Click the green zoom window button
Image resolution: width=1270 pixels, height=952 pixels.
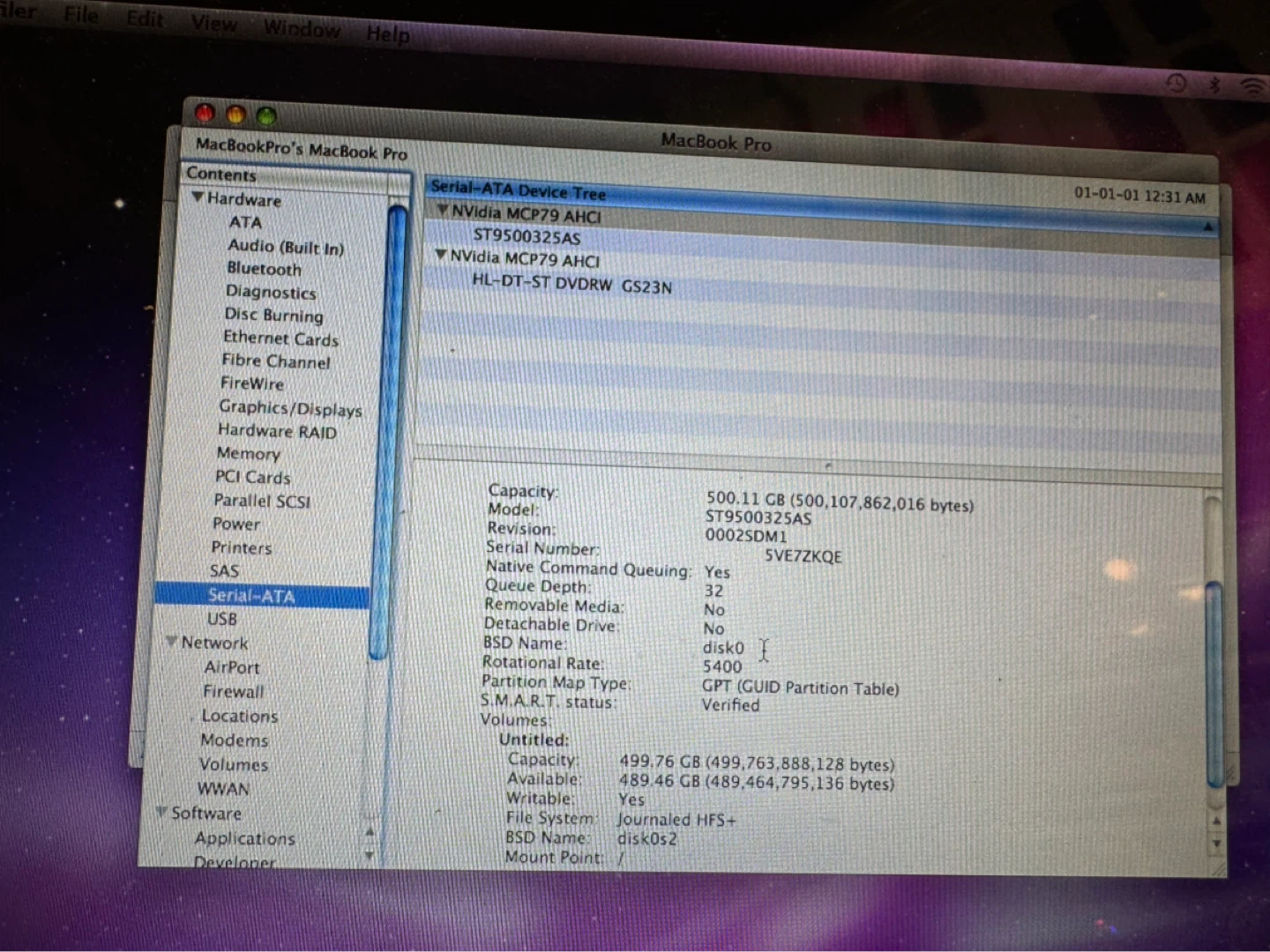[x=265, y=115]
